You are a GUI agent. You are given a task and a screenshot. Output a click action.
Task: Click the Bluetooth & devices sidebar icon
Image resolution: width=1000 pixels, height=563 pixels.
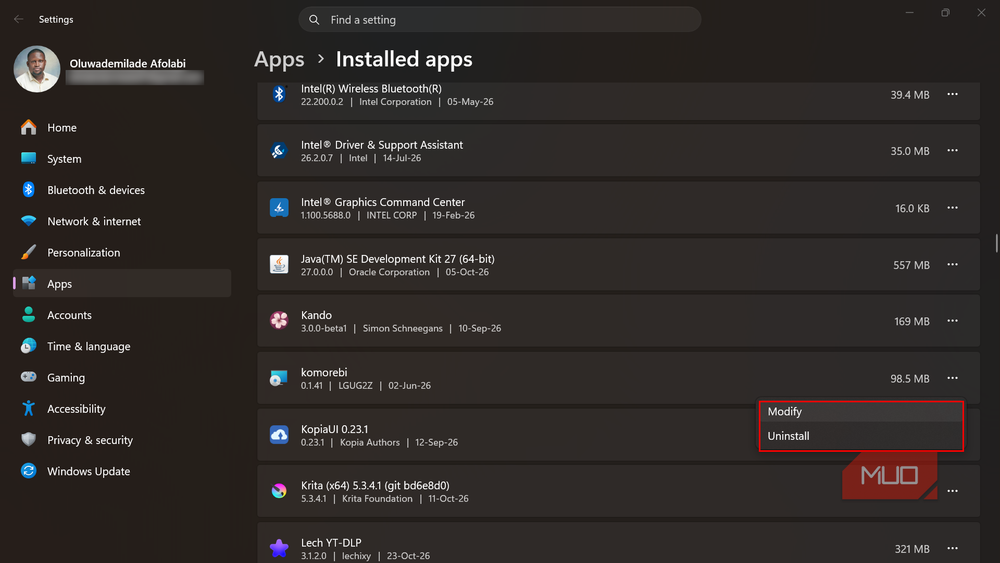point(29,189)
